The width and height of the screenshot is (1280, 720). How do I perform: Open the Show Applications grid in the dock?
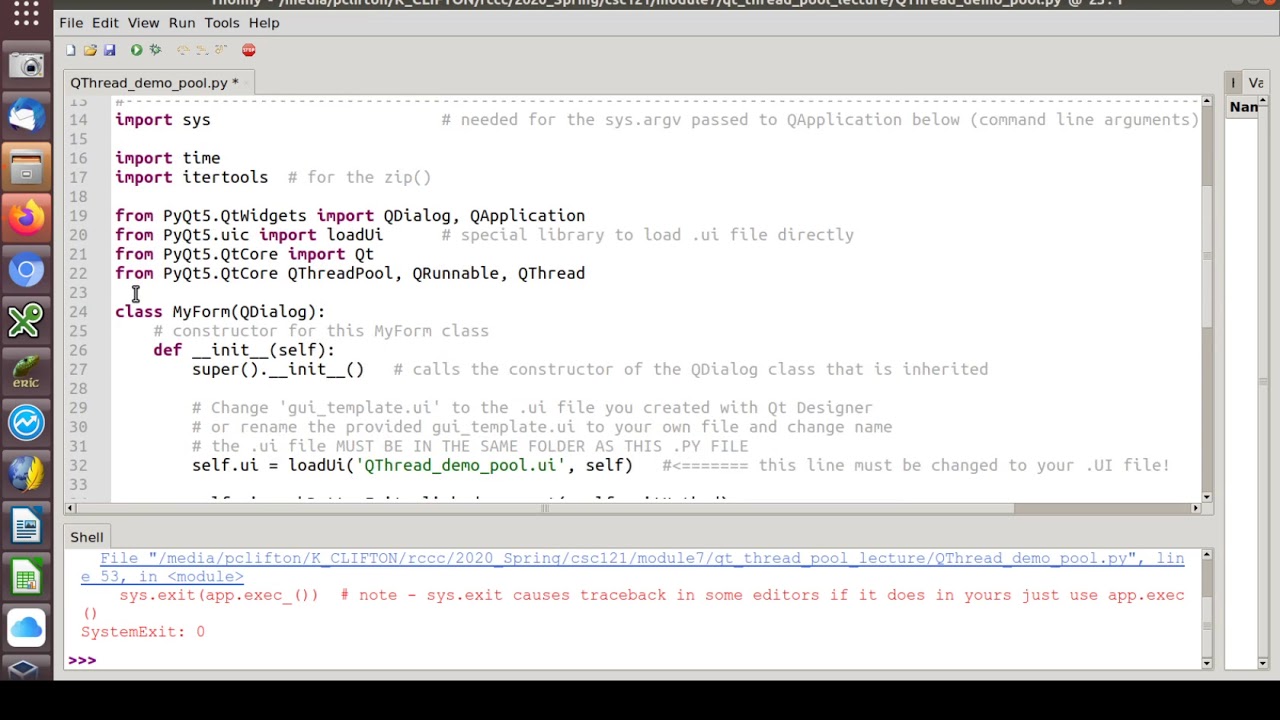pyautogui.click(x=27, y=14)
